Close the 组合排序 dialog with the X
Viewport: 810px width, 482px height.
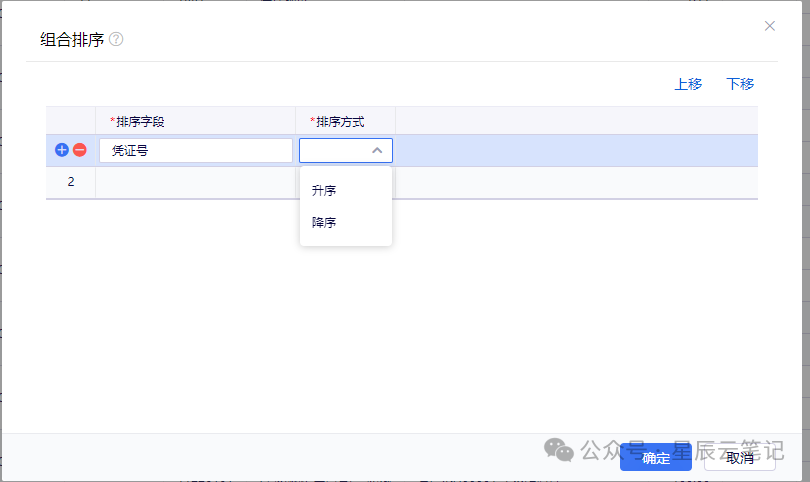point(770,26)
